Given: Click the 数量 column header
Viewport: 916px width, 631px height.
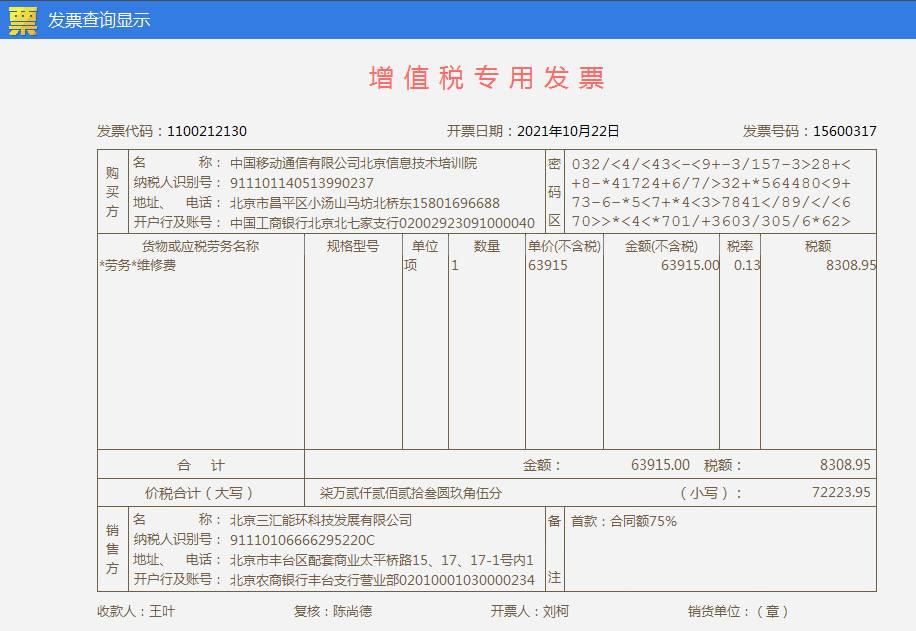Looking at the screenshot, I should tap(487, 246).
